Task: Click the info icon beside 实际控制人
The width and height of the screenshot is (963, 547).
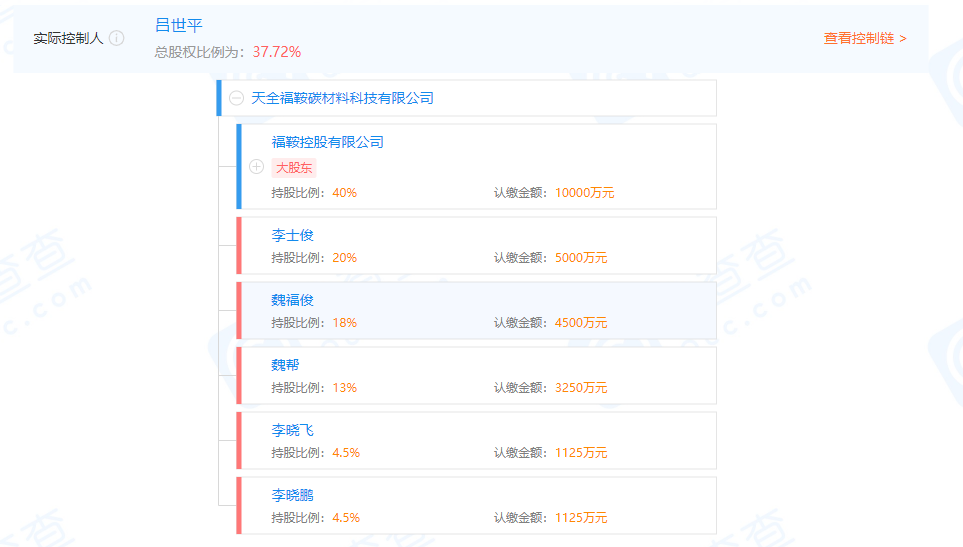Action: point(117,38)
